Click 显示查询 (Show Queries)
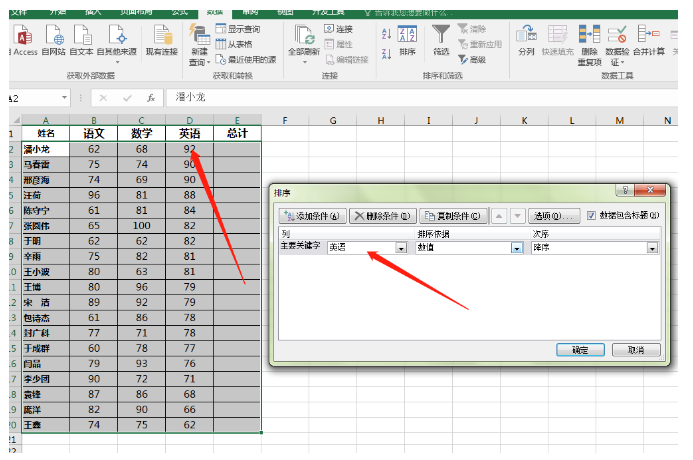The height and width of the screenshot is (460, 693). [x=238, y=29]
